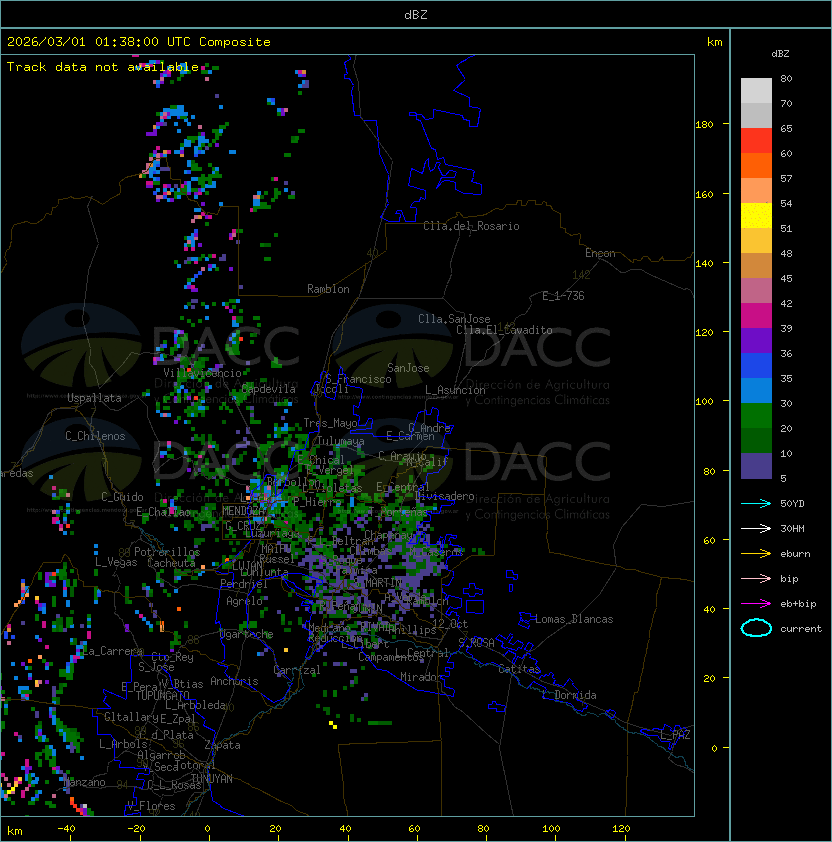Screen dimensions: 832x842
Task: Click the 'Potrerillos' map label
Action: [167, 551]
